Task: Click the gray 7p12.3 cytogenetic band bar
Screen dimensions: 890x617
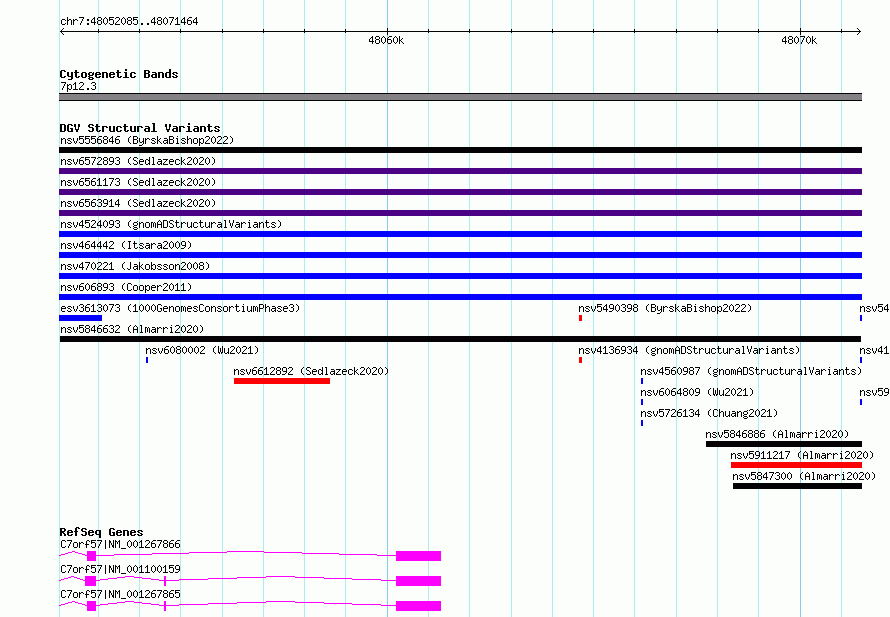Action: (x=460, y=97)
